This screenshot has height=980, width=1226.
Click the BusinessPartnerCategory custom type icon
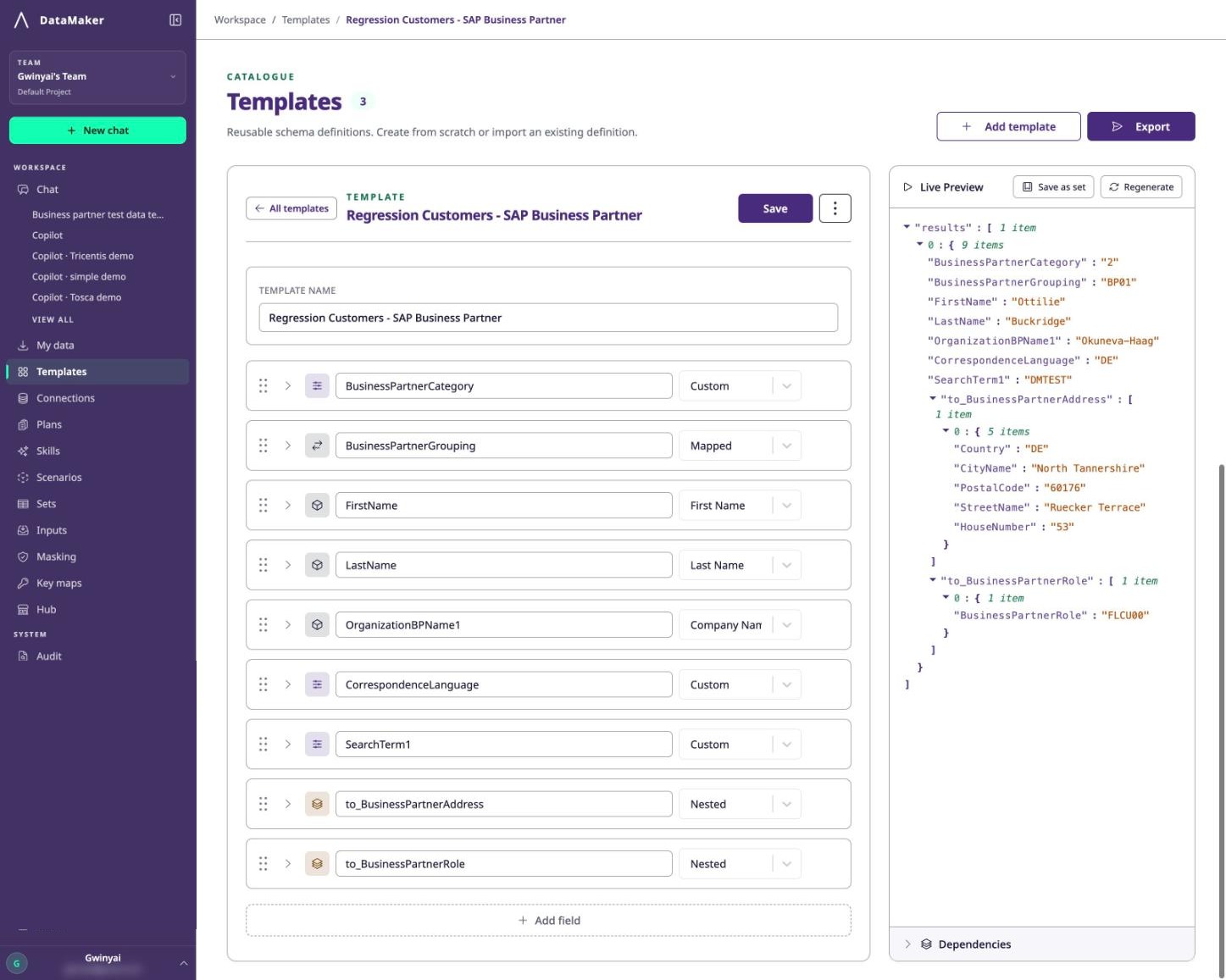click(317, 386)
